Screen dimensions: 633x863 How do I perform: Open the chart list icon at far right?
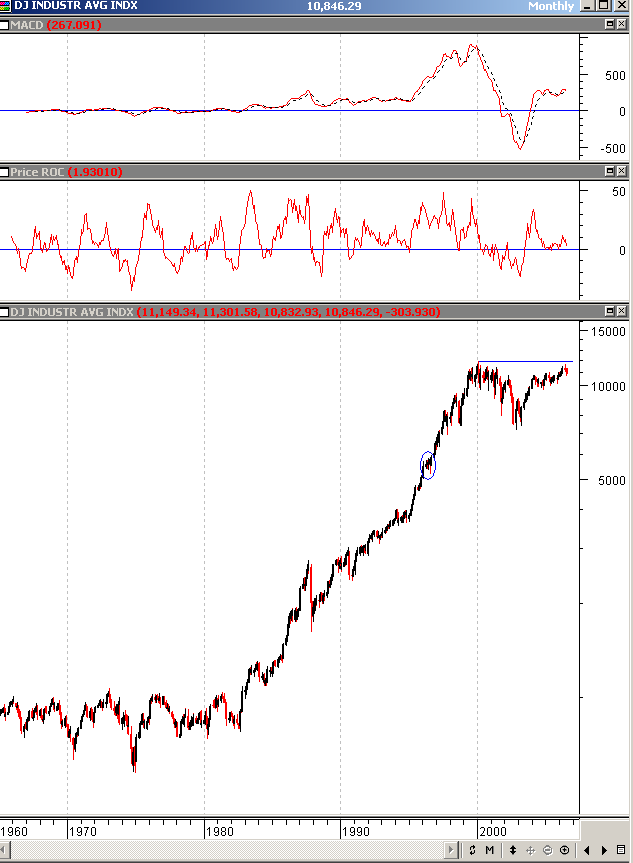coord(621,850)
